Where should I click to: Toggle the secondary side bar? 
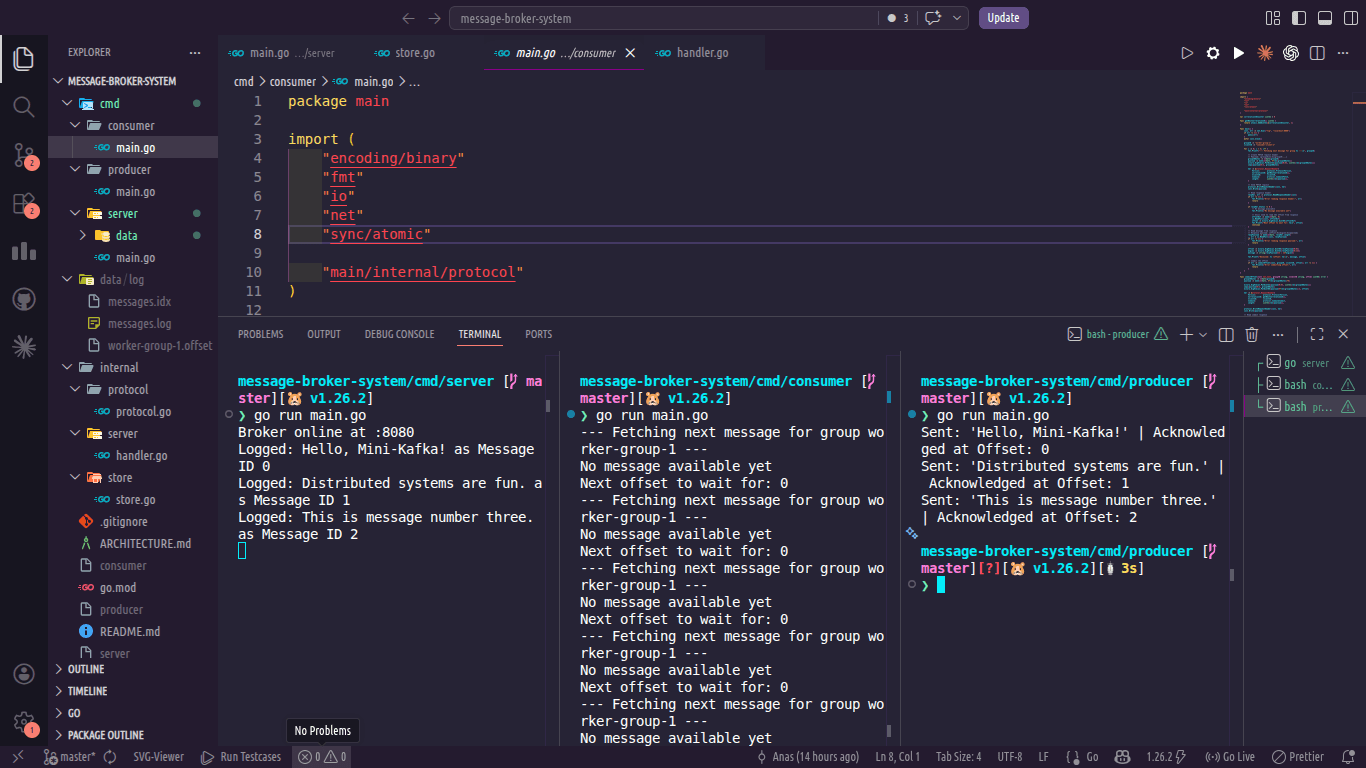click(1351, 18)
